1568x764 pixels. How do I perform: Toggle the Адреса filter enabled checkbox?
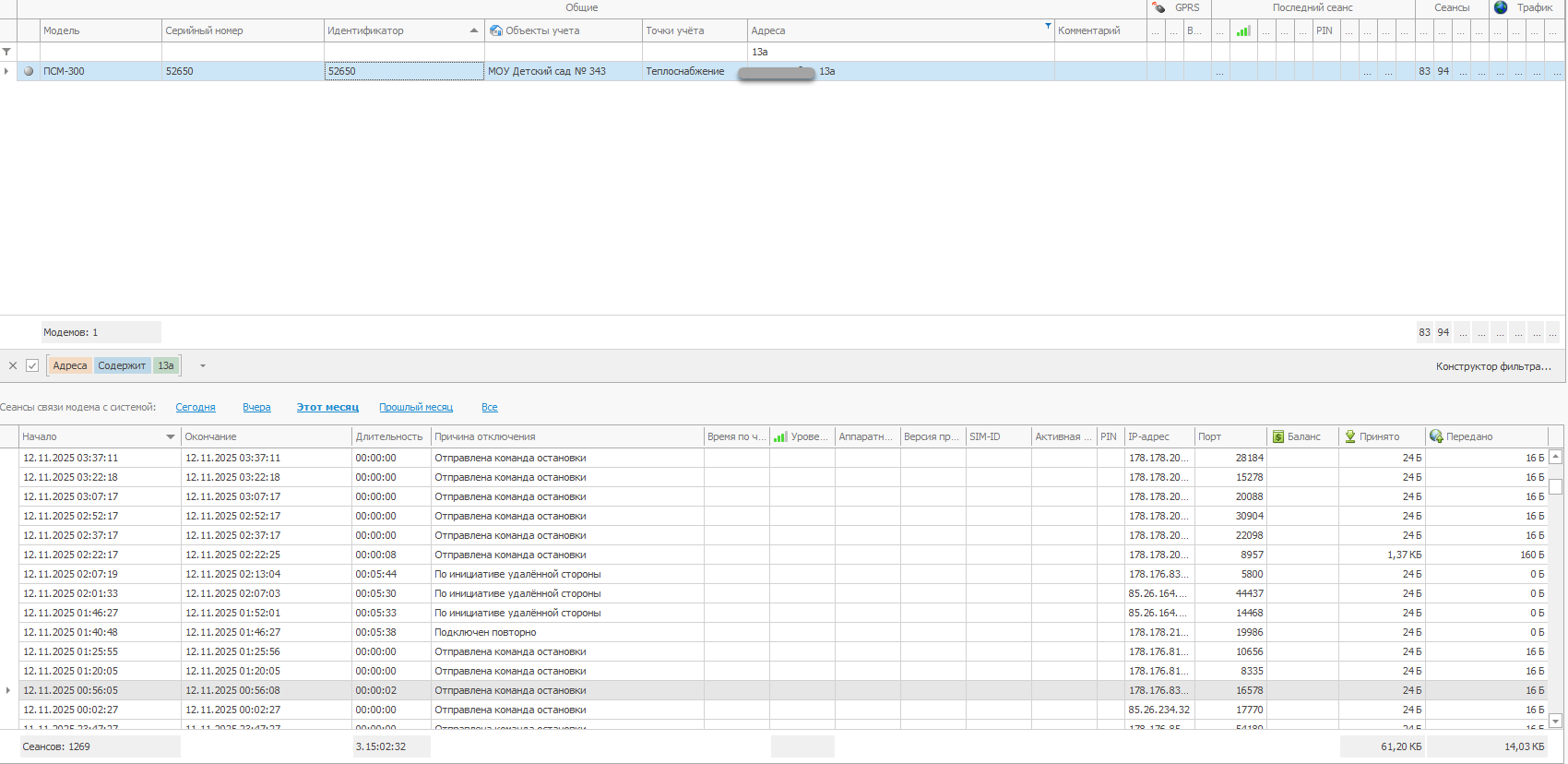point(32,365)
